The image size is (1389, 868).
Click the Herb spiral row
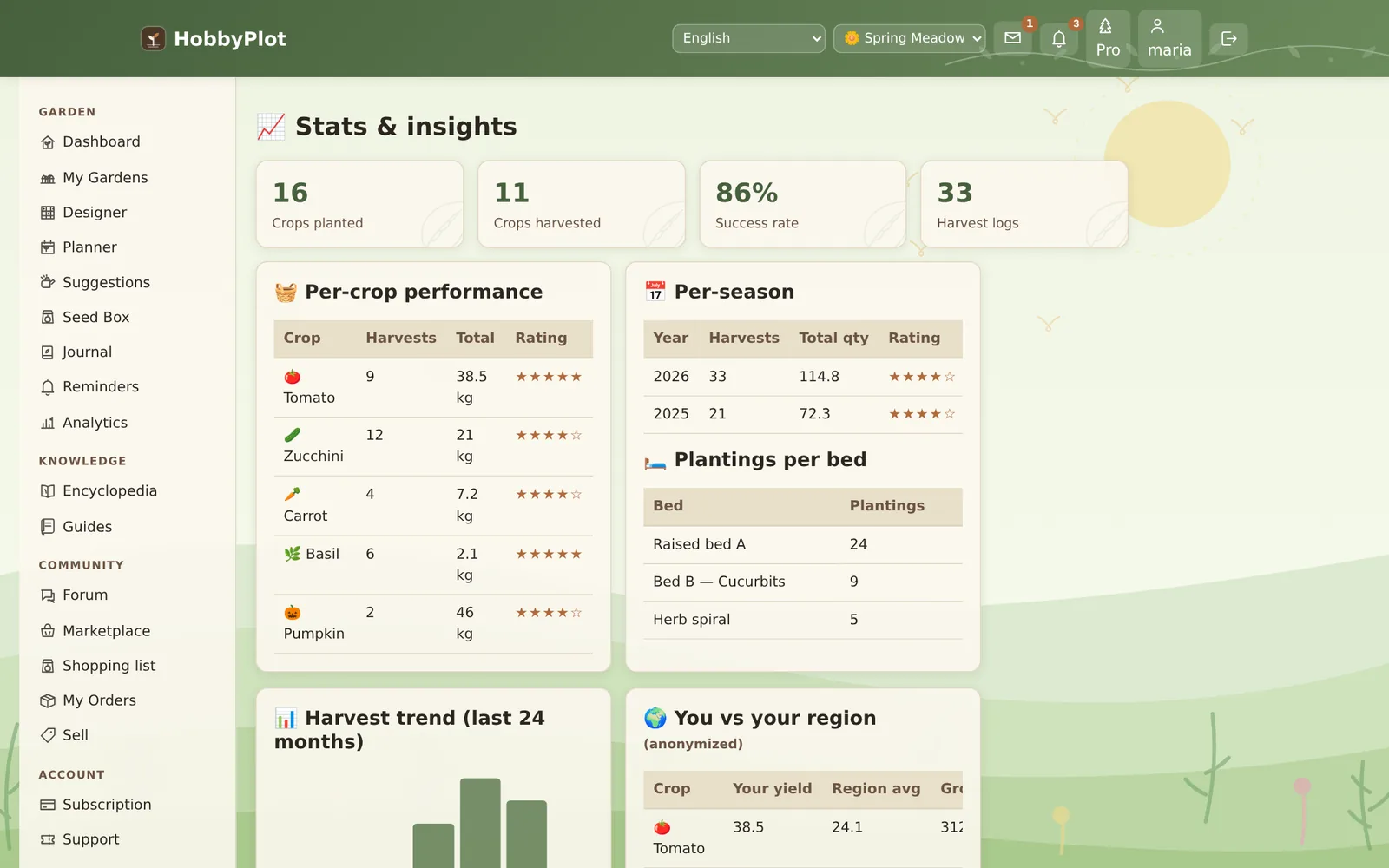pyautogui.click(x=803, y=620)
